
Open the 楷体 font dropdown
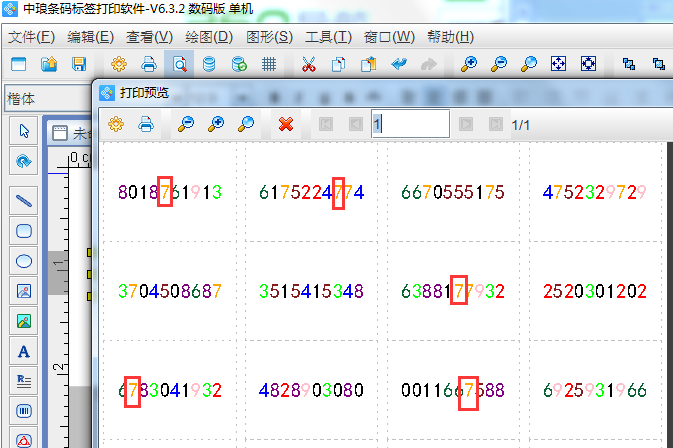[45, 98]
